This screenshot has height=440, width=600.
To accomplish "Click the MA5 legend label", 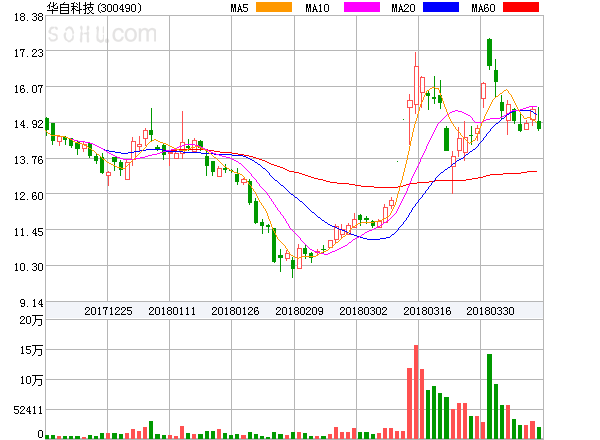I will point(239,8).
